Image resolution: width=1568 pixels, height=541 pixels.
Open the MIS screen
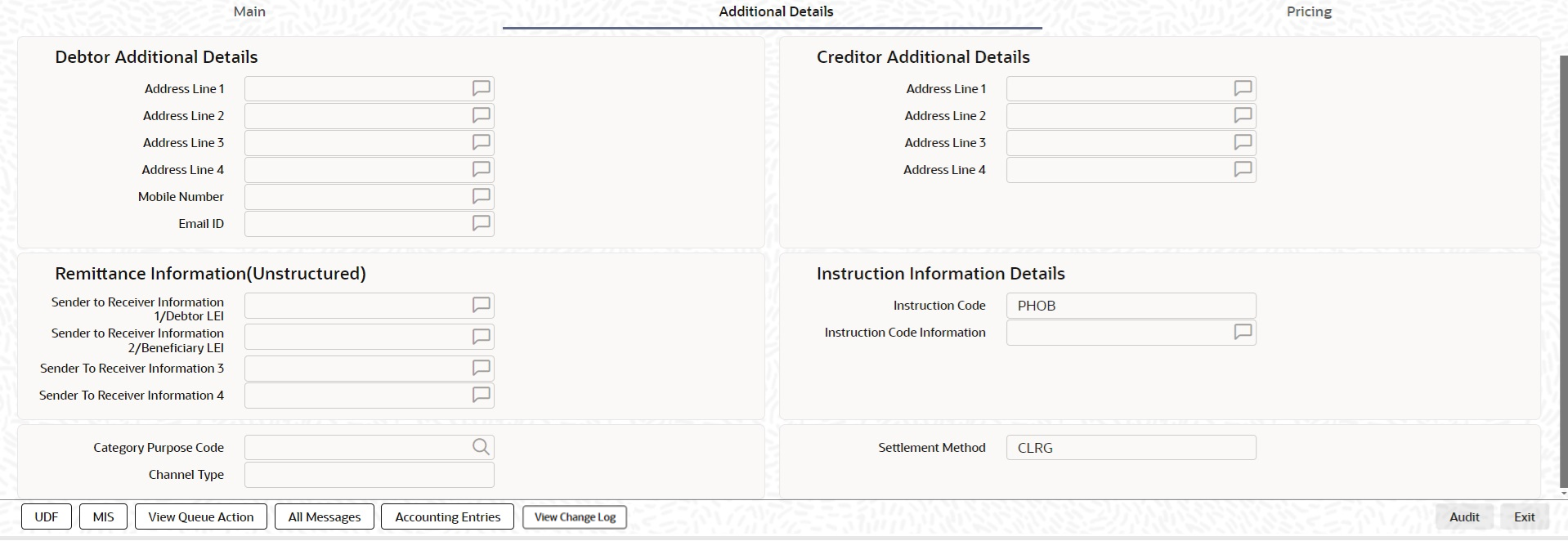[x=104, y=516]
